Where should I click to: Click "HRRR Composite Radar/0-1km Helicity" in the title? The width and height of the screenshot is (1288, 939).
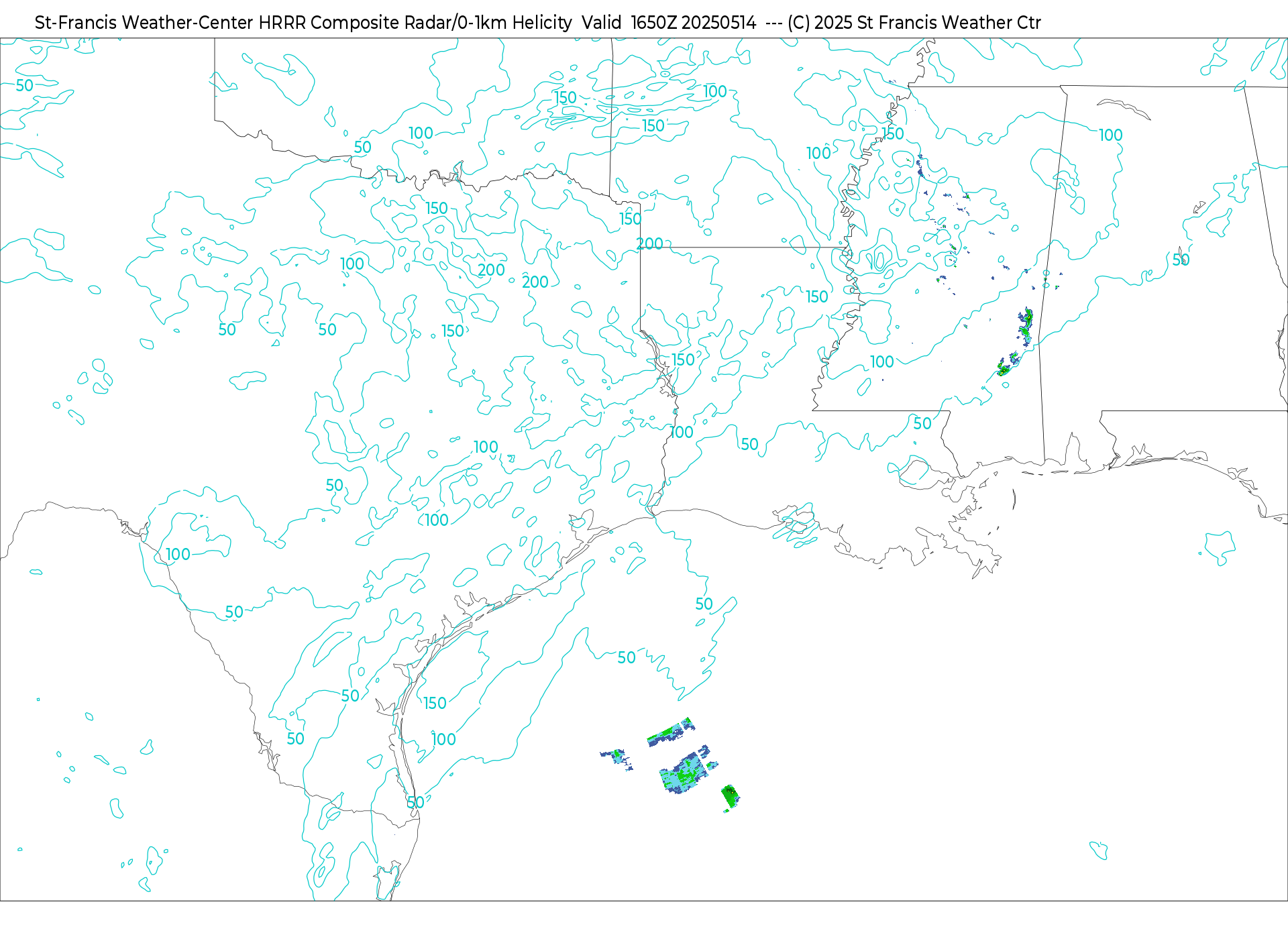coord(415,23)
